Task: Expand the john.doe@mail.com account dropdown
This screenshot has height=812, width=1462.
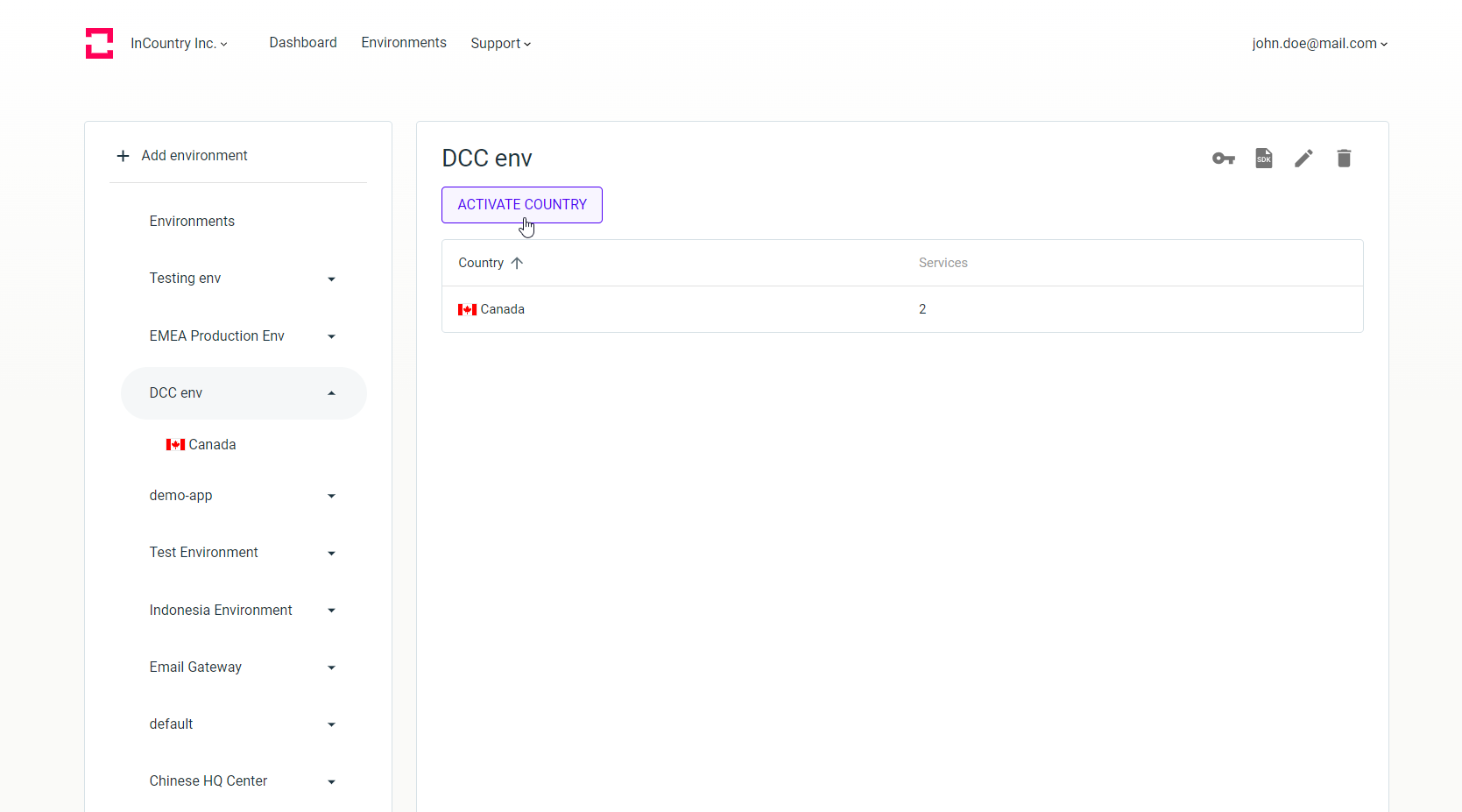Action: (1319, 43)
